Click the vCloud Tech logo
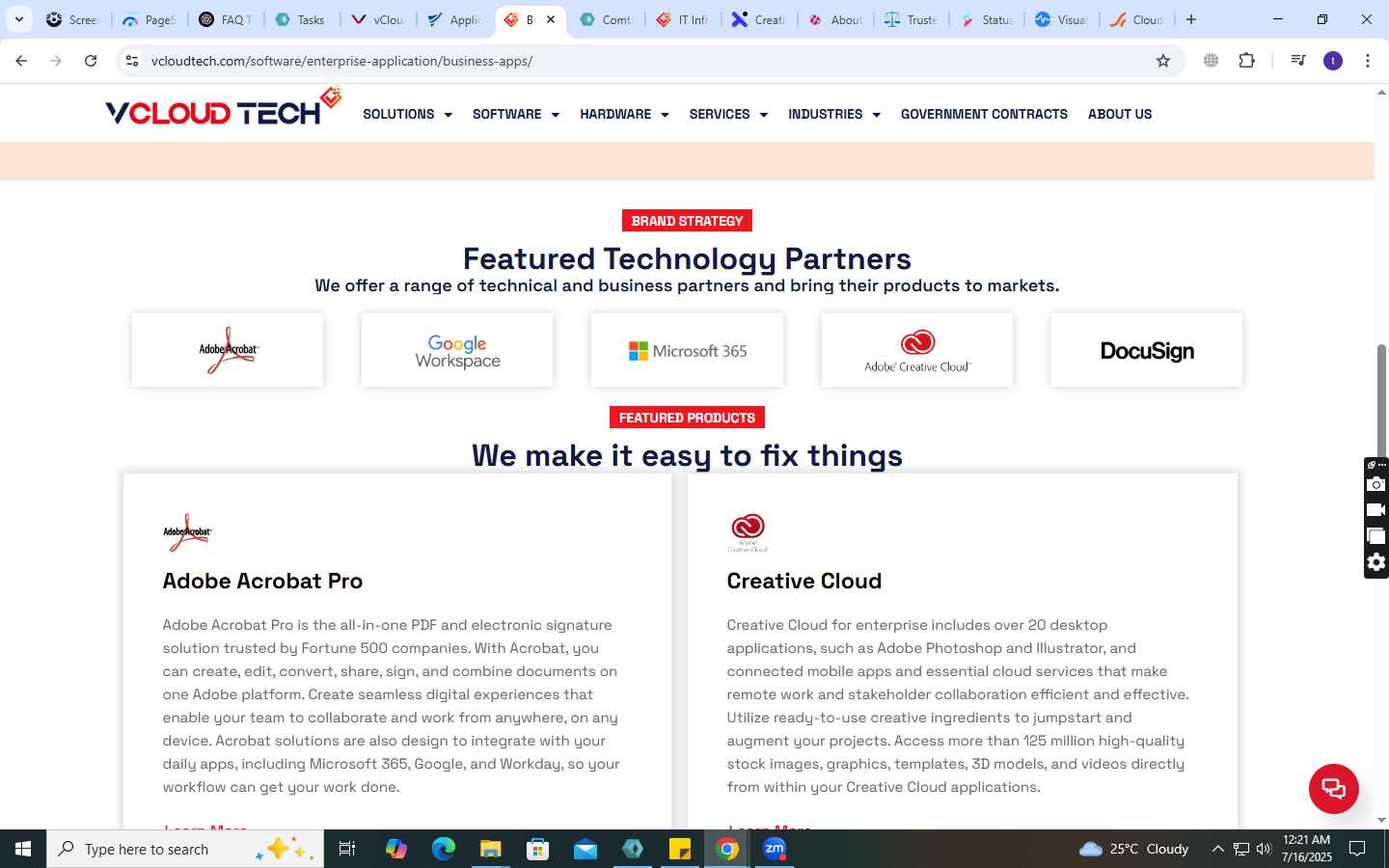Viewport: 1389px width, 868px height. point(223,108)
